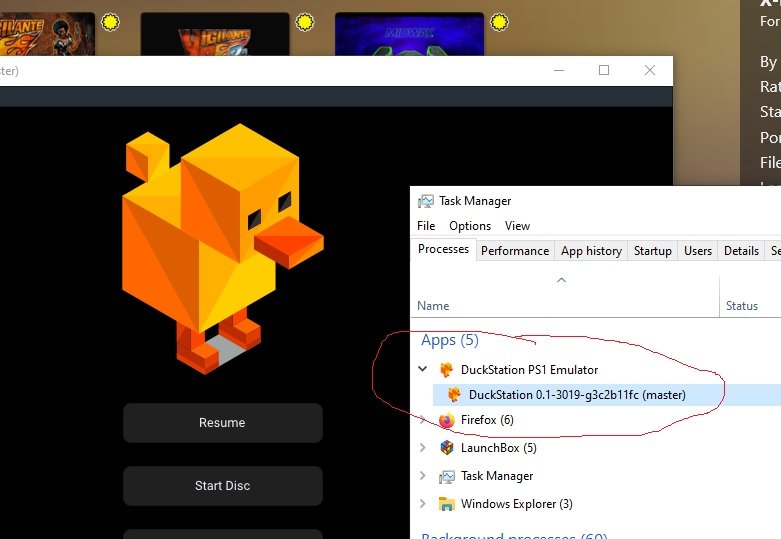The width and height of the screenshot is (781, 539).
Task: Open the View menu in Task Manager
Action: click(517, 226)
